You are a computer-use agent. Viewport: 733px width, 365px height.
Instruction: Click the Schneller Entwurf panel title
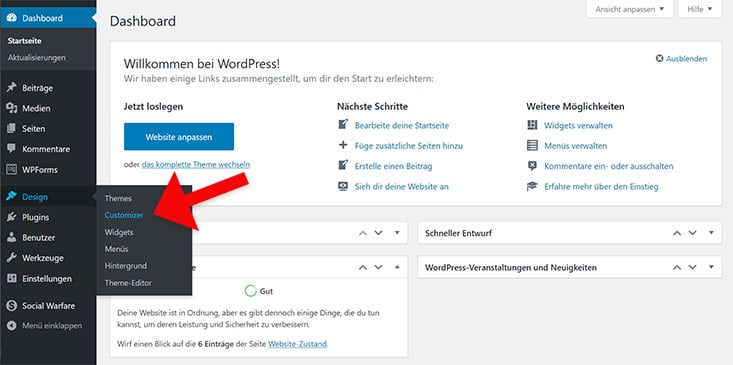[x=458, y=233]
